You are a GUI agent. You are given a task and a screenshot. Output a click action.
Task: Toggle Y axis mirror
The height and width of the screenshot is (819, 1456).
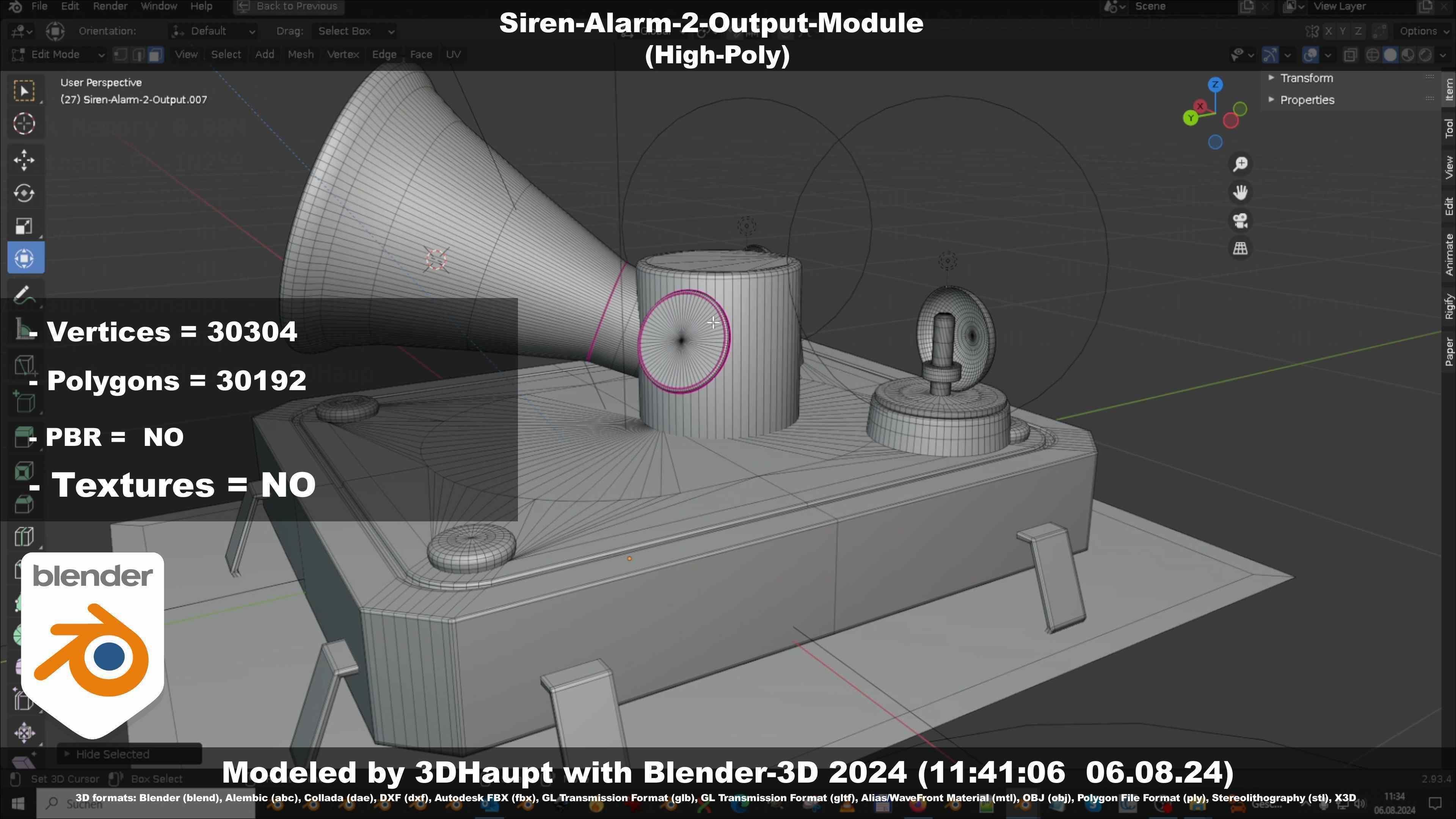click(1343, 31)
